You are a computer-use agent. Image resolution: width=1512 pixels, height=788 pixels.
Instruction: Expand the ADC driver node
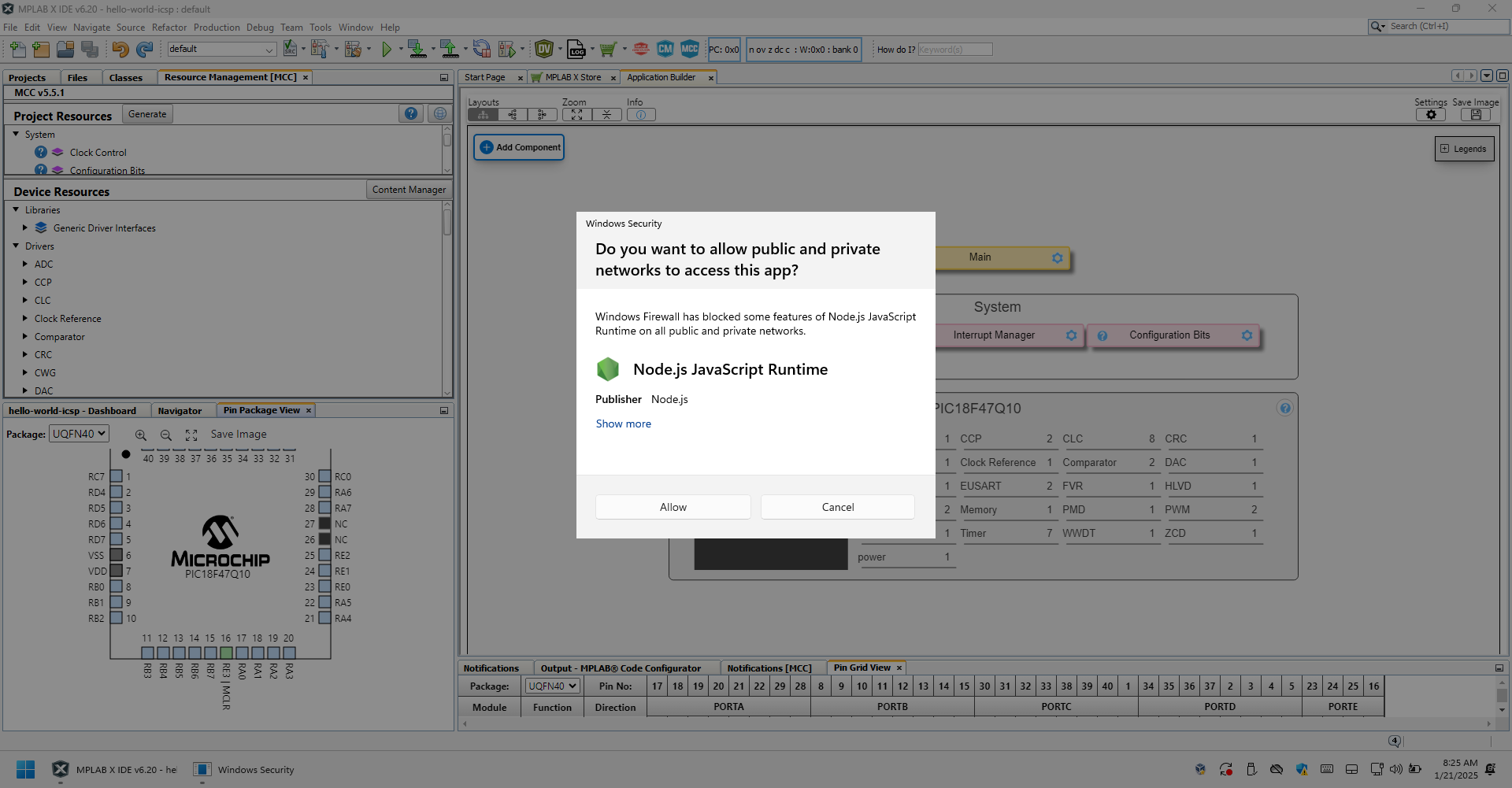25,265
